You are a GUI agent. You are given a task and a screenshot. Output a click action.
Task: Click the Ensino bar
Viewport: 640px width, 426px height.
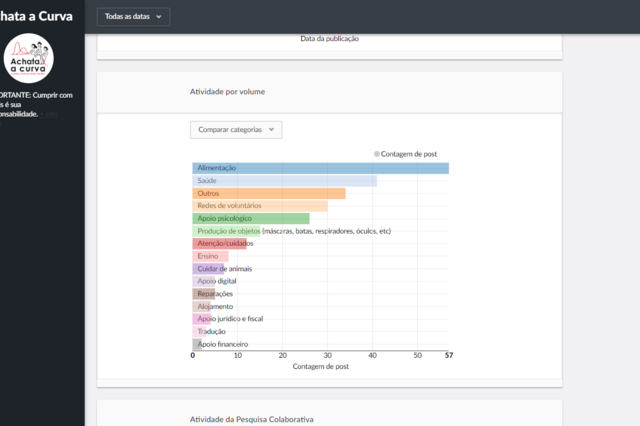coord(210,256)
